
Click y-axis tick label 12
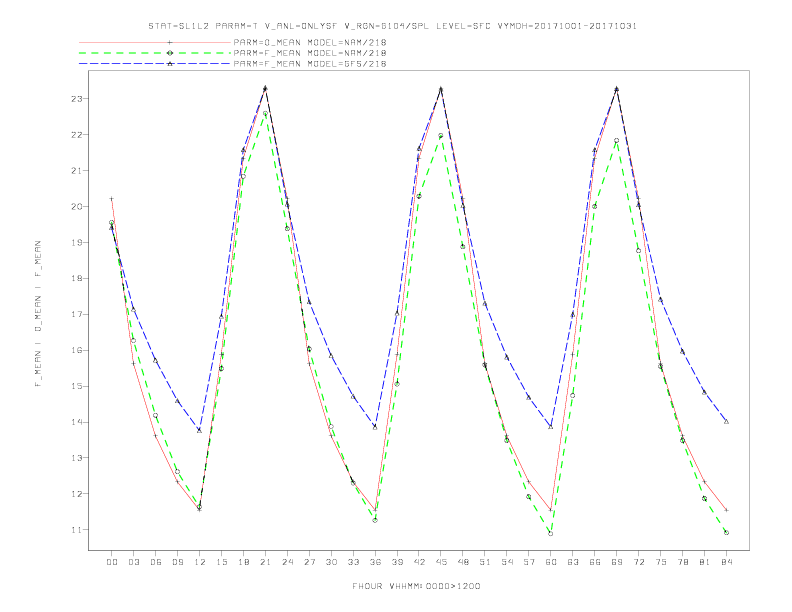pos(76,494)
